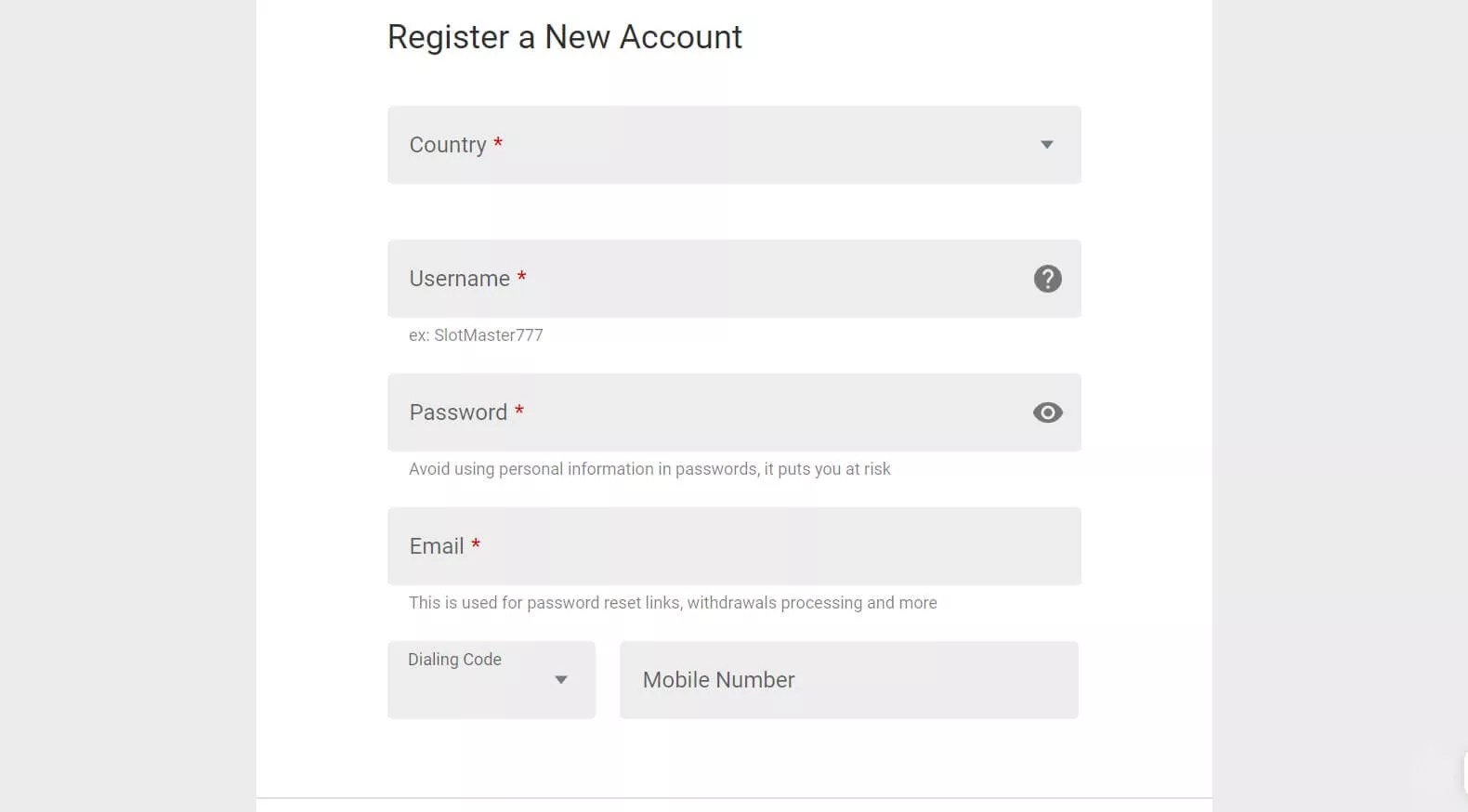Click the "Register a New Account" heading
This screenshot has height=812, width=1468.
click(564, 37)
